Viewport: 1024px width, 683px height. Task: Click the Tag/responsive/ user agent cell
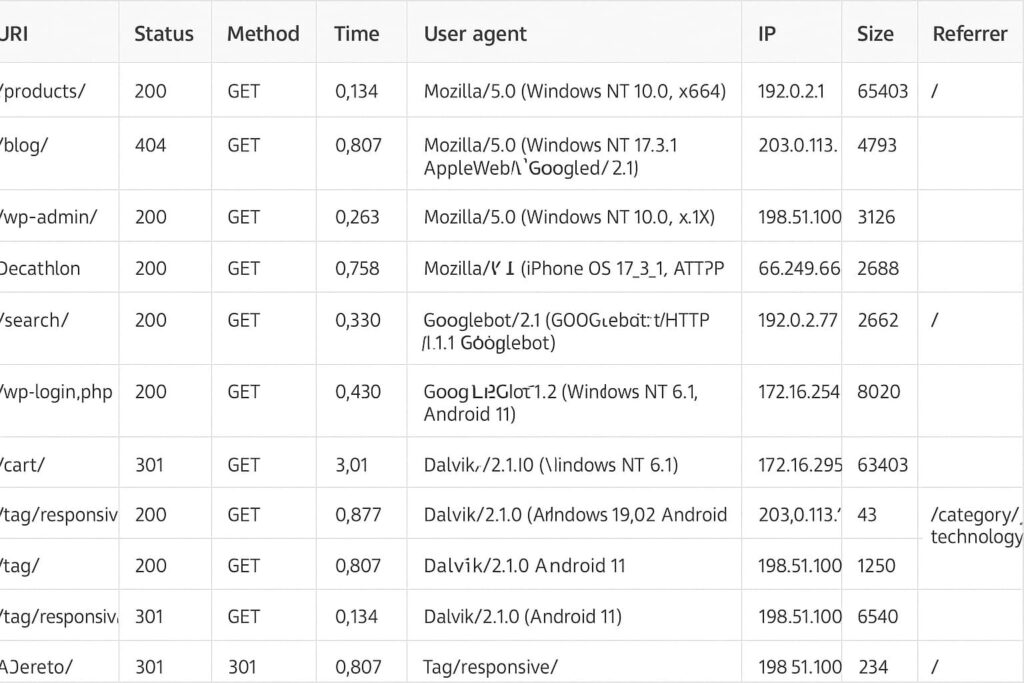[x=490, y=667]
